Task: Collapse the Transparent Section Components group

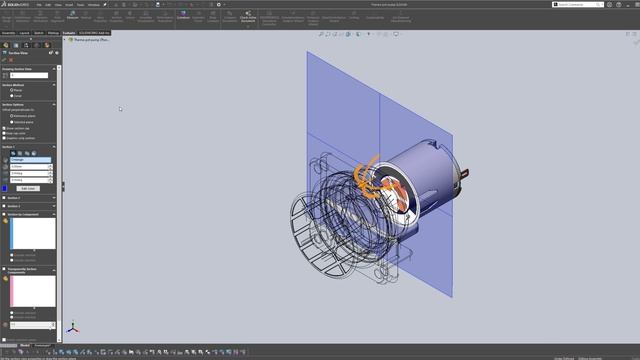Action: pos(54,270)
